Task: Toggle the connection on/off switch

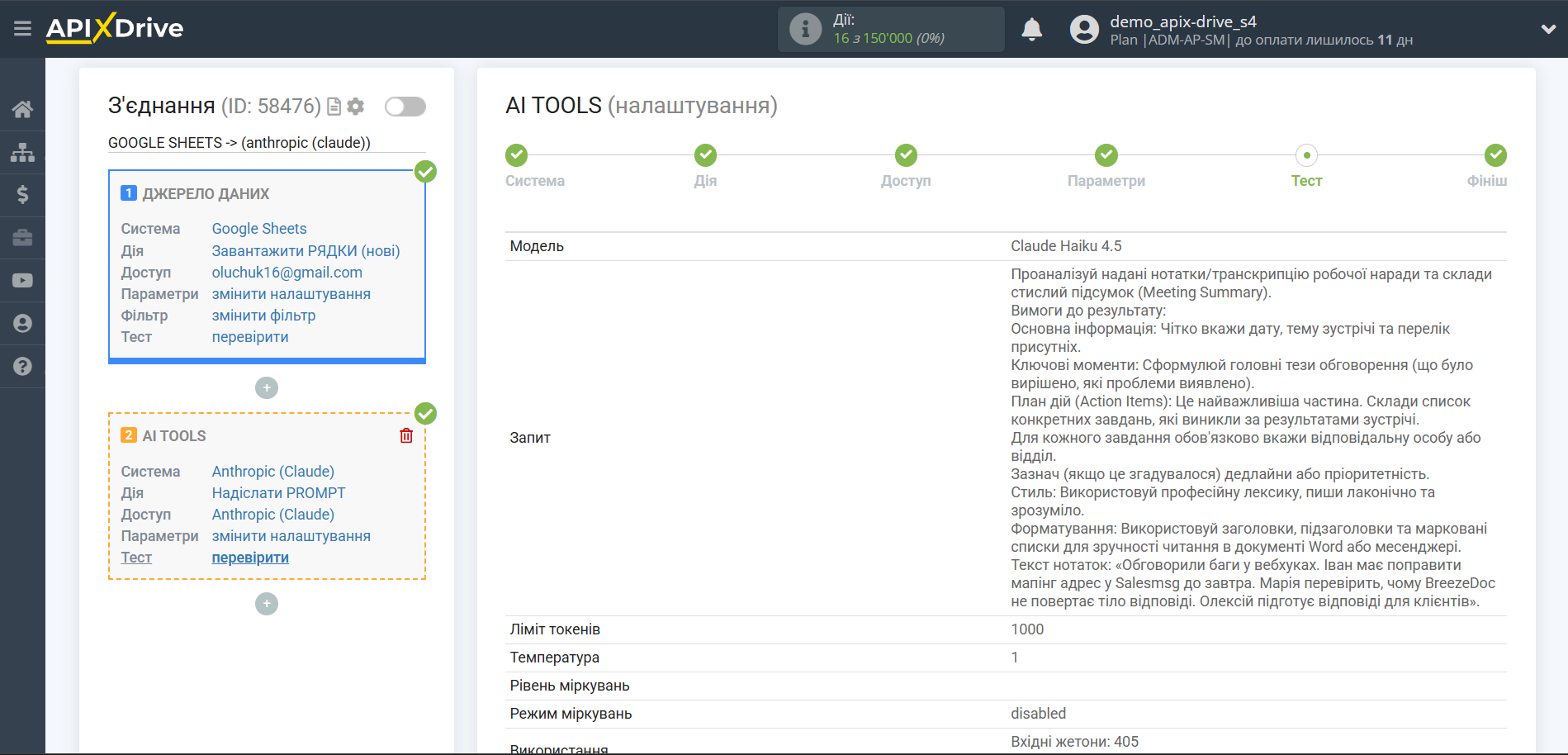Action: 405,107
